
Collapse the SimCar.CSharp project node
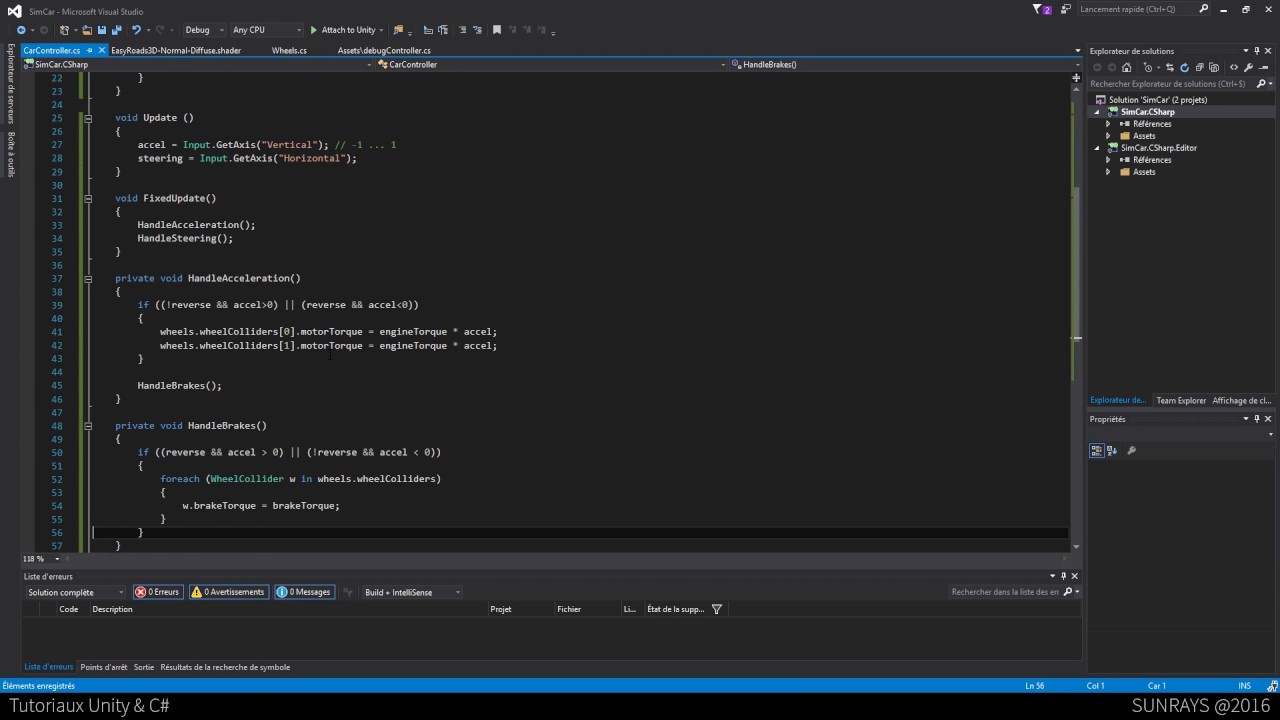click(x=1097, y=112)
